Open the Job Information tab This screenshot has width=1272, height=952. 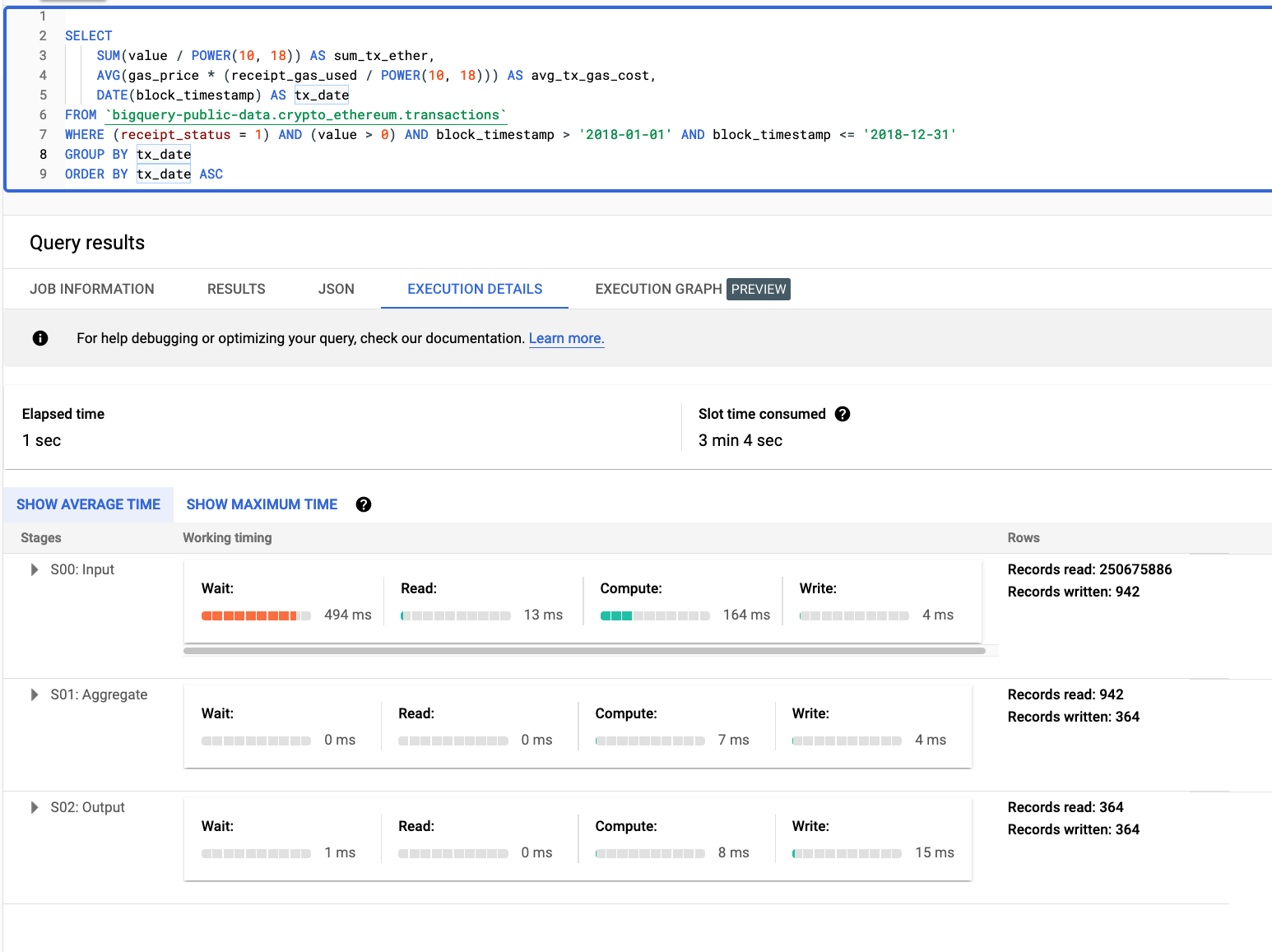[x=92, y=289]
